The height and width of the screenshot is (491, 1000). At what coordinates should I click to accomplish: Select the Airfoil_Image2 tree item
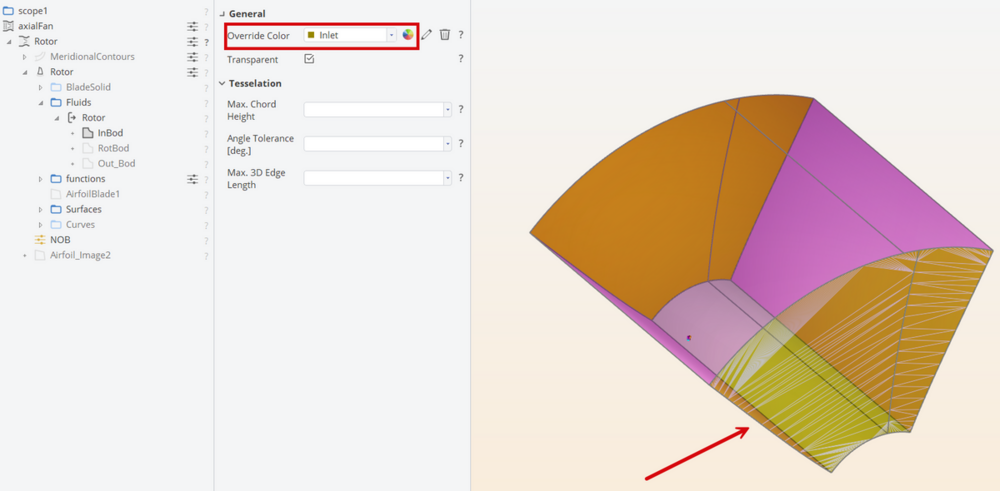click(x=81, y=256)
